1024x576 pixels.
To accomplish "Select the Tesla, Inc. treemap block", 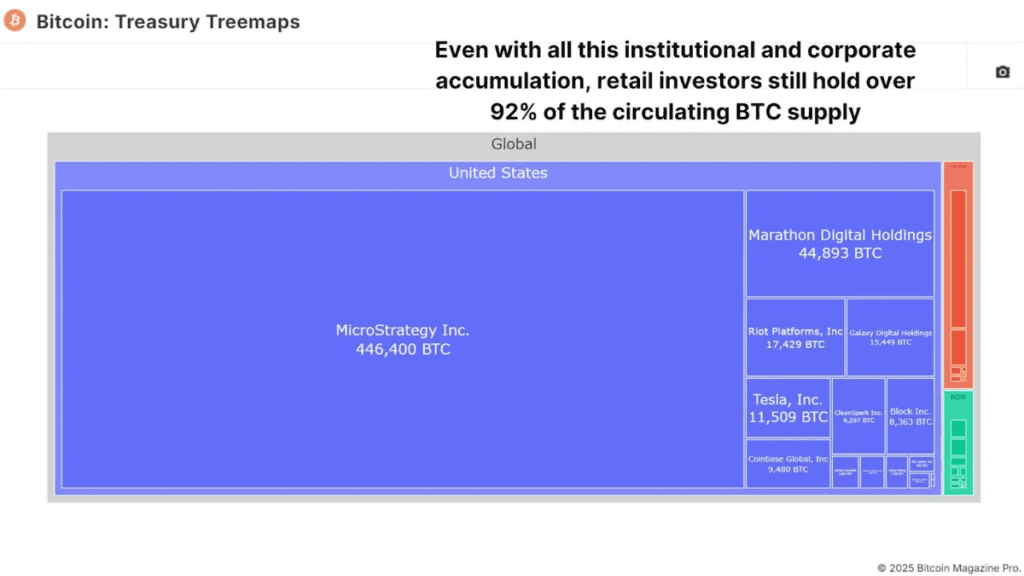I will [788, 408].
